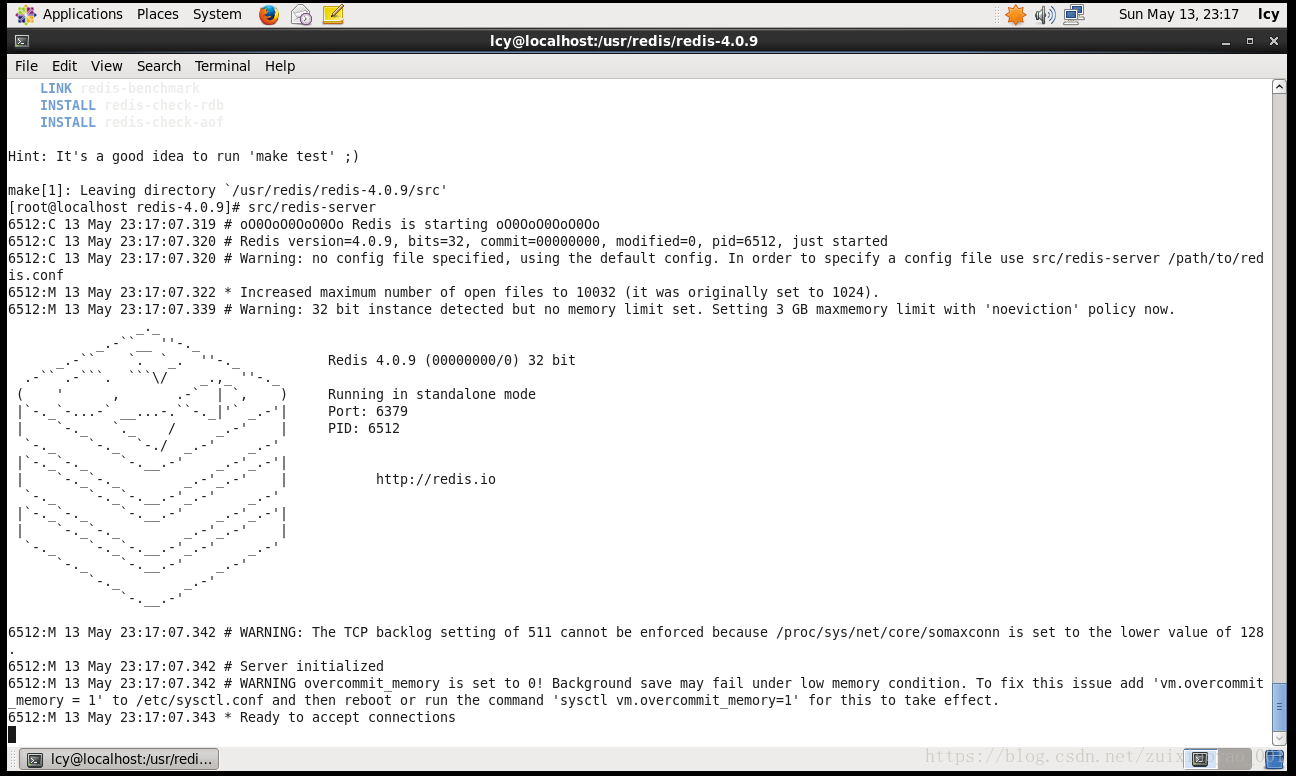The width and height of the screenshot is (1296, 776).
Task: Minimize the terminal window
Action: point(1226,41)
